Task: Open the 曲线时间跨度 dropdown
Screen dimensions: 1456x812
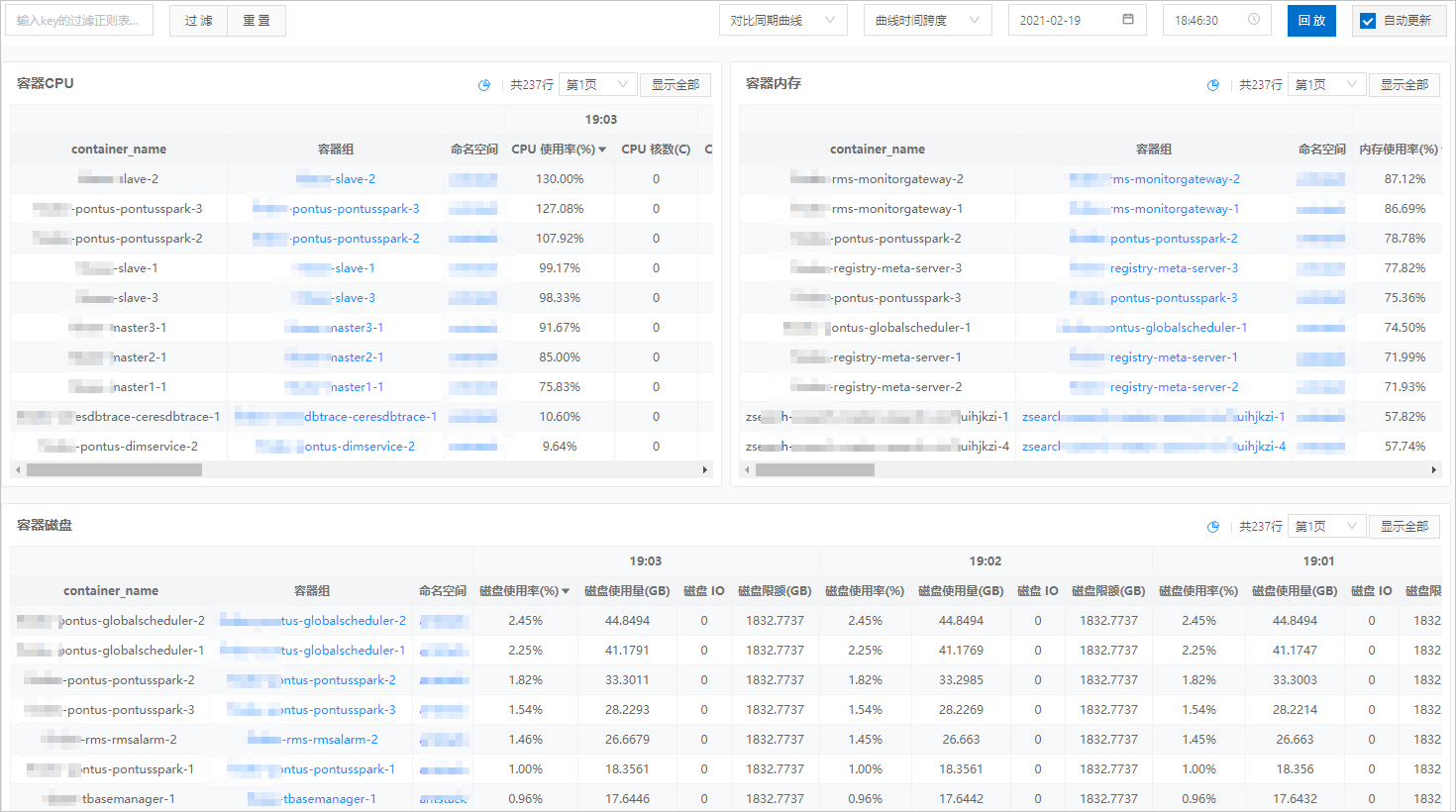Action: click(x=928, y=20)
